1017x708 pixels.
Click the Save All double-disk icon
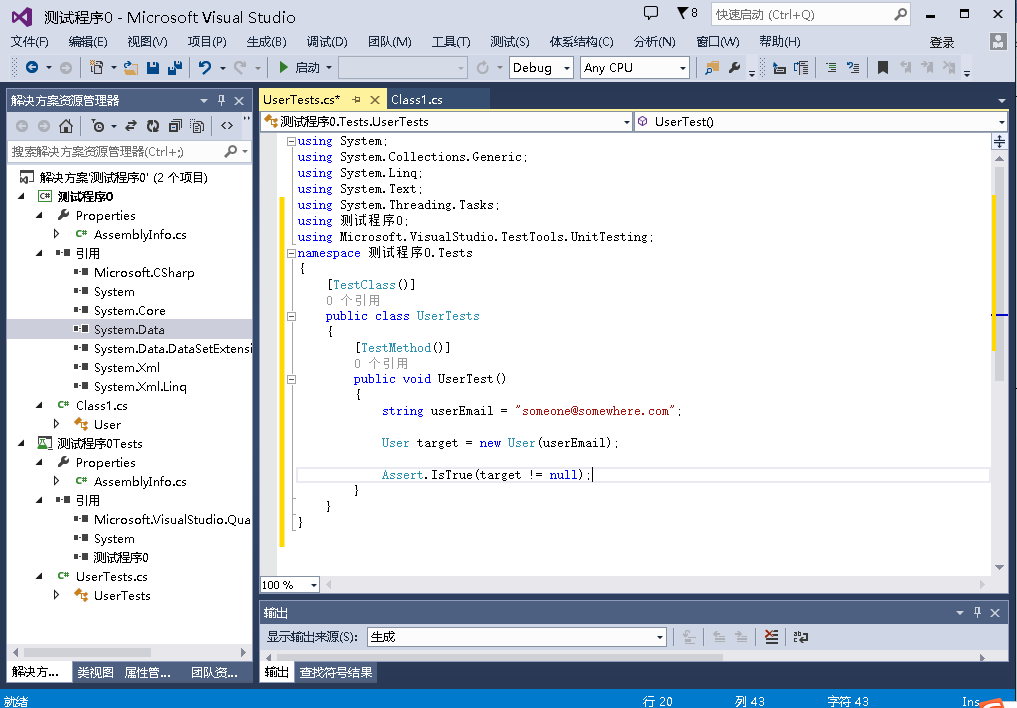tap(174, 67)
